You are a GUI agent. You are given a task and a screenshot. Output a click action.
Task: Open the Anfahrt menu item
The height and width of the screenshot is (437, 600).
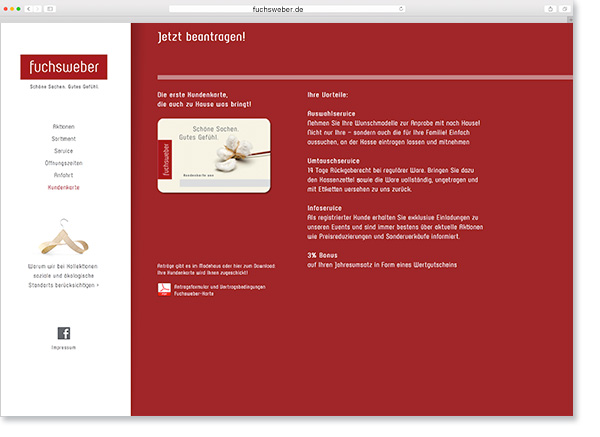(x=64, y=175)
